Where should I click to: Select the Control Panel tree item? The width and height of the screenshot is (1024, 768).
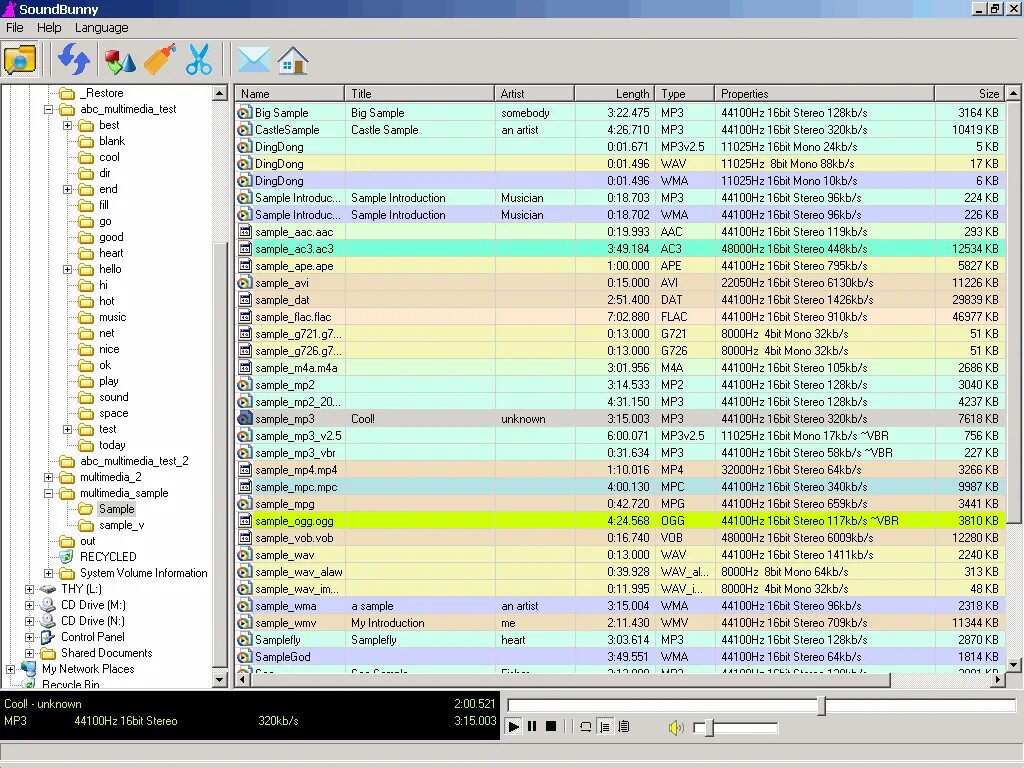tap(93, 637)
